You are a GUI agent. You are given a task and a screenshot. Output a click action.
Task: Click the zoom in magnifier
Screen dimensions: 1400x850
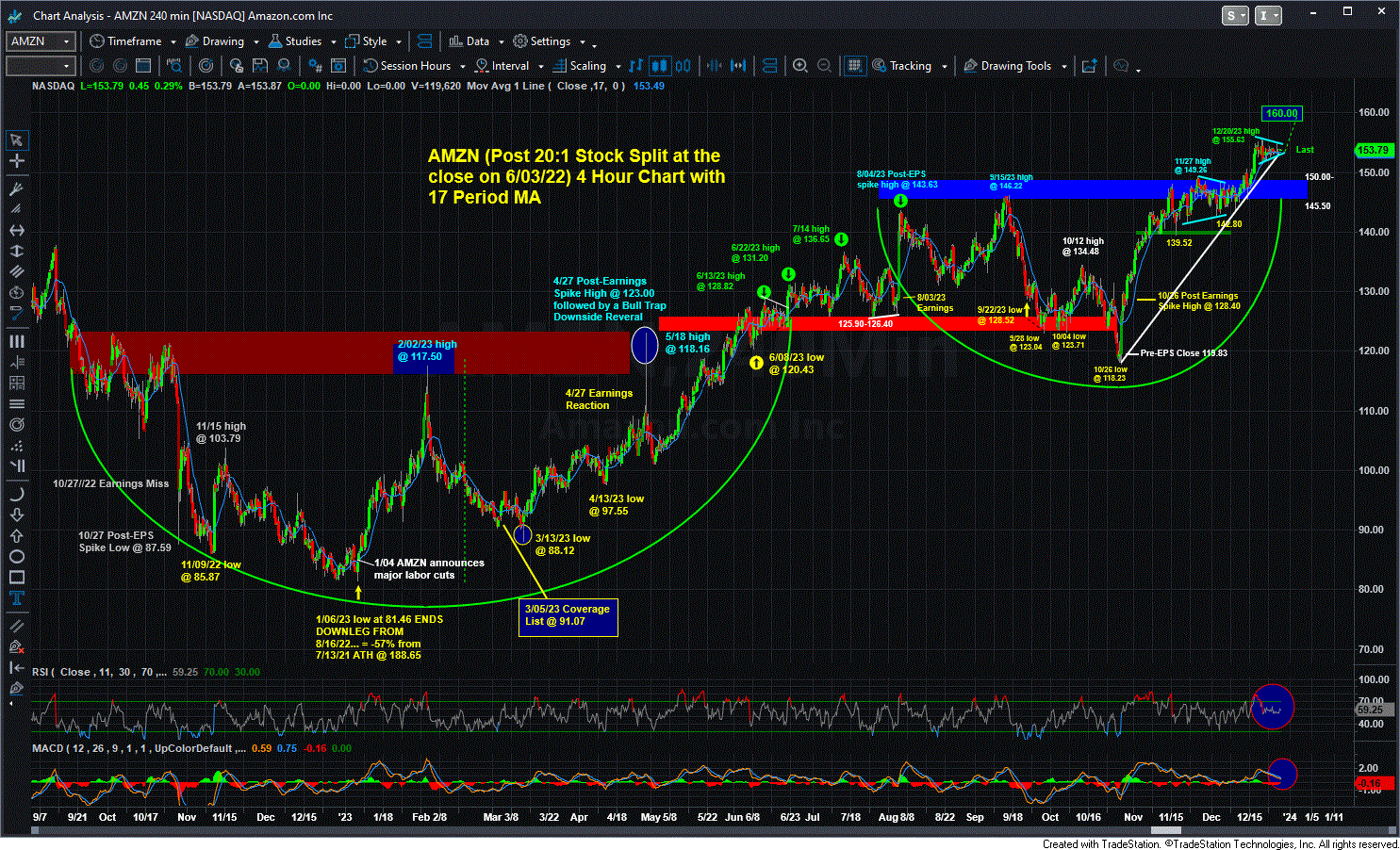pos(800,66)
